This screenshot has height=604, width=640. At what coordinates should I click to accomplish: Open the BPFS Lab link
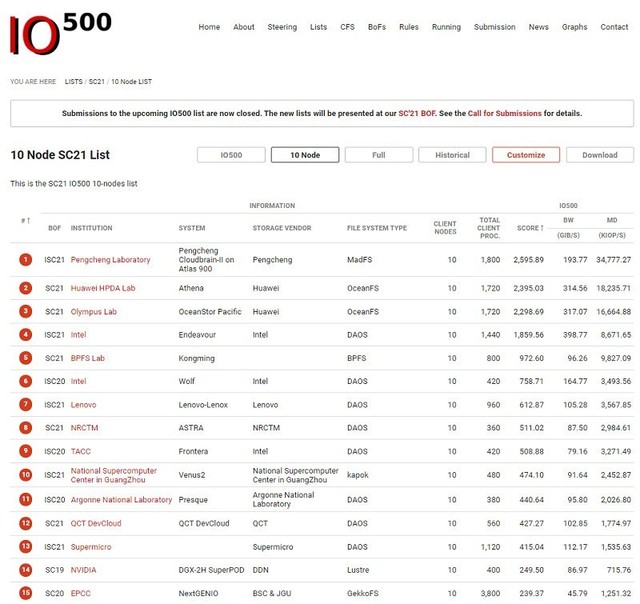[x=87, y=358]
